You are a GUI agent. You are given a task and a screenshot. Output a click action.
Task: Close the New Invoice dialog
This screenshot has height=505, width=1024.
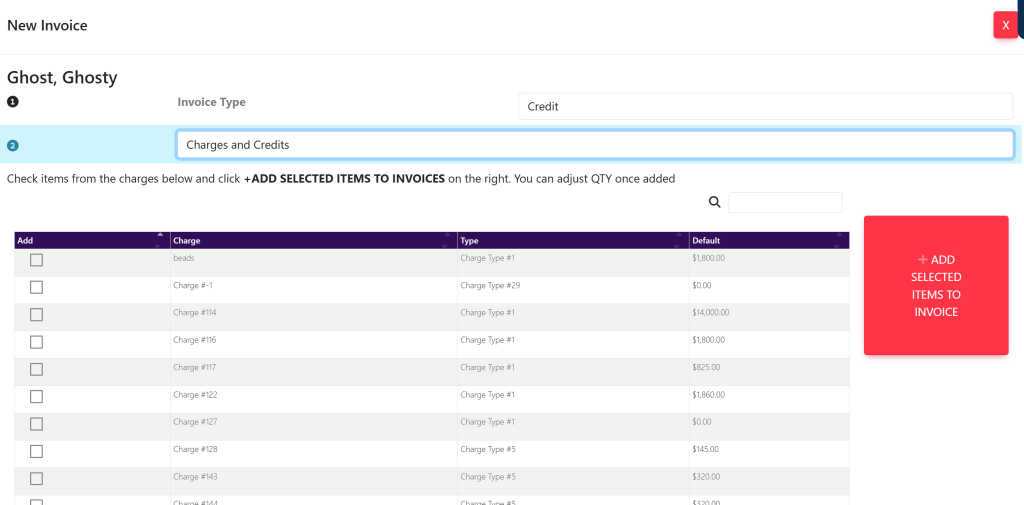1005,25
